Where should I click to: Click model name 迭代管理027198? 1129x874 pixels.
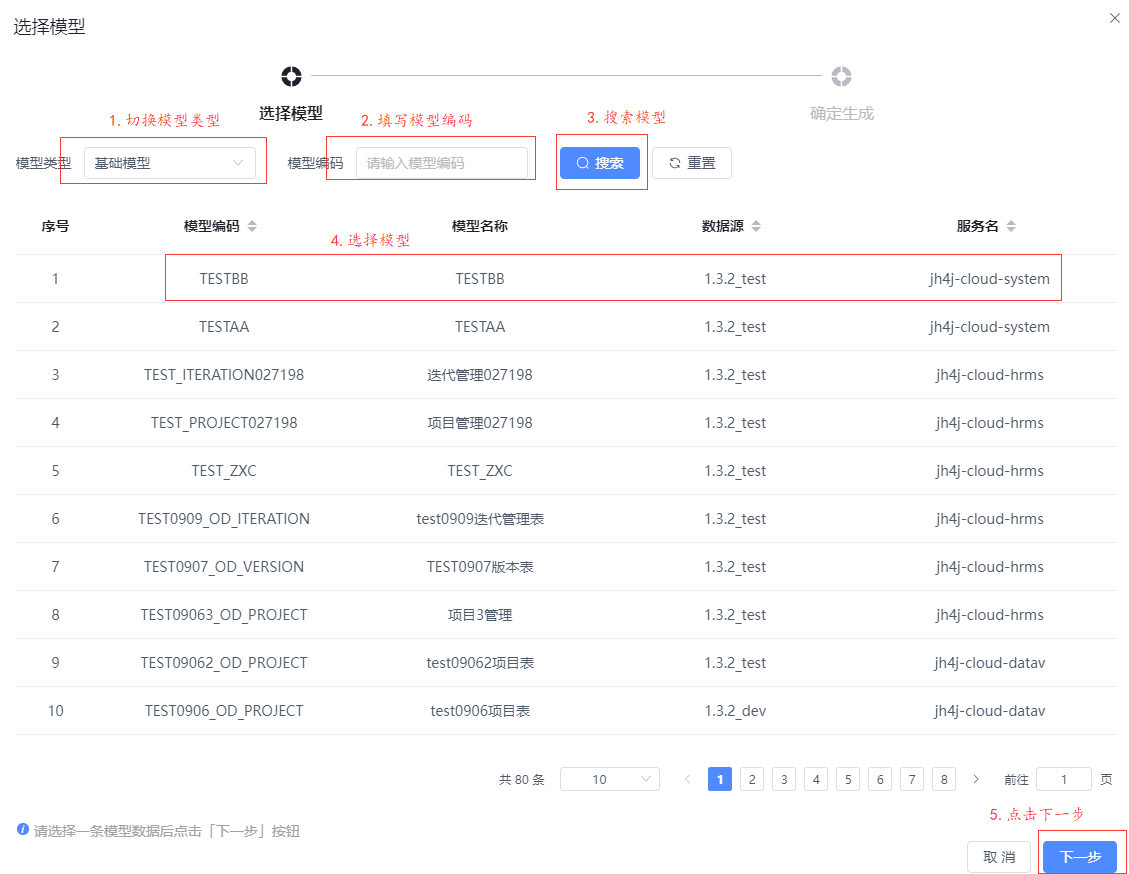480,374
